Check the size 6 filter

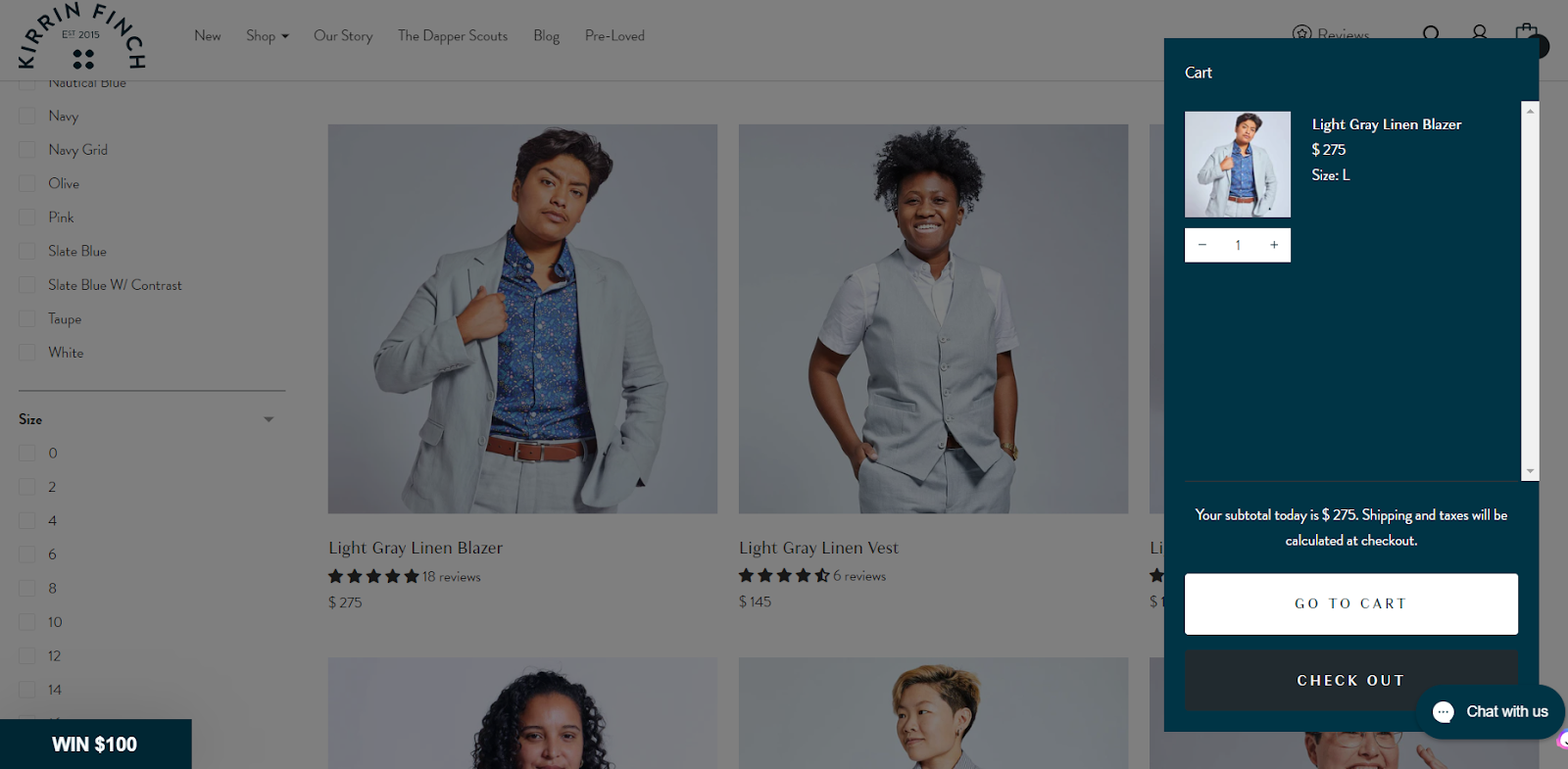tap(27, 554)
